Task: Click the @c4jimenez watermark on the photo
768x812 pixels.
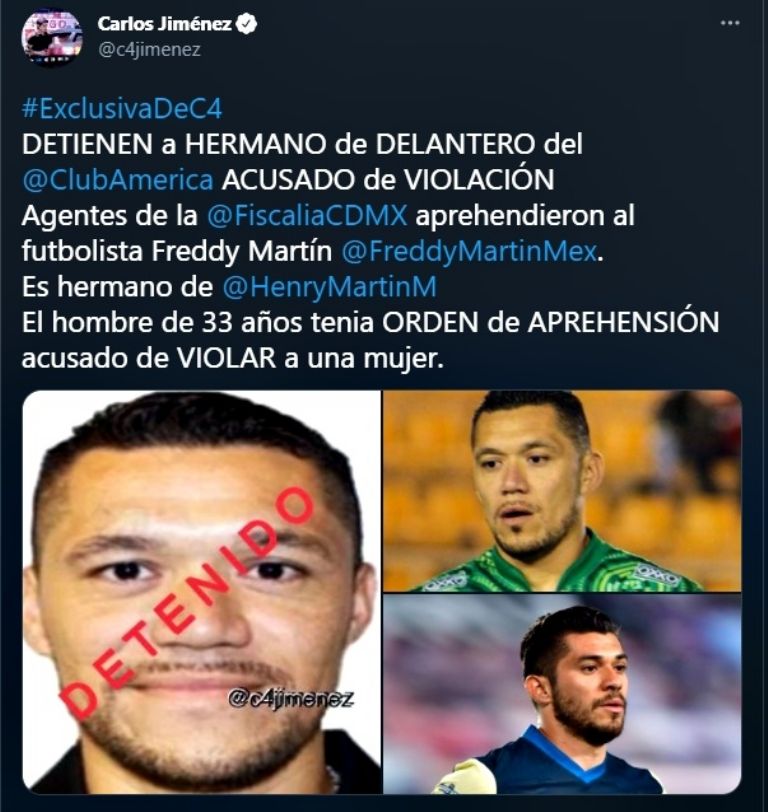Action: pyautogui.click(x=291, y=699)
